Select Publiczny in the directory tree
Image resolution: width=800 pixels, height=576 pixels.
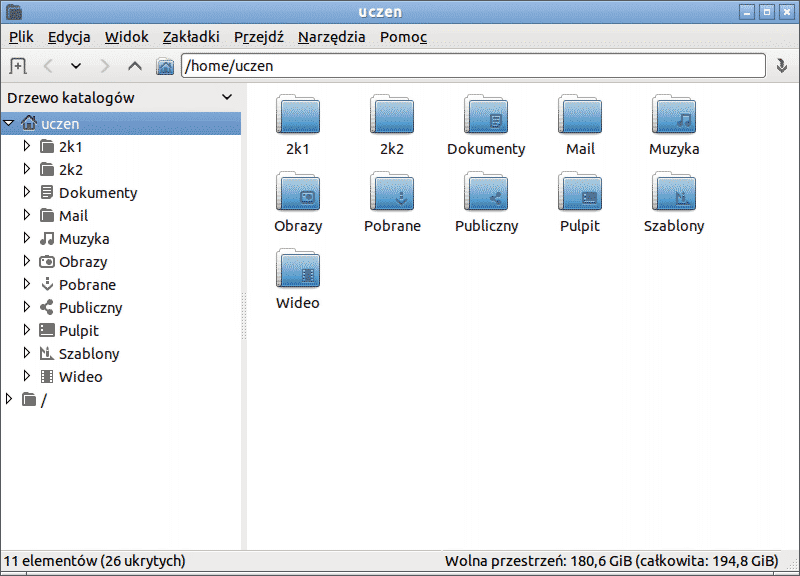[90, 307]
